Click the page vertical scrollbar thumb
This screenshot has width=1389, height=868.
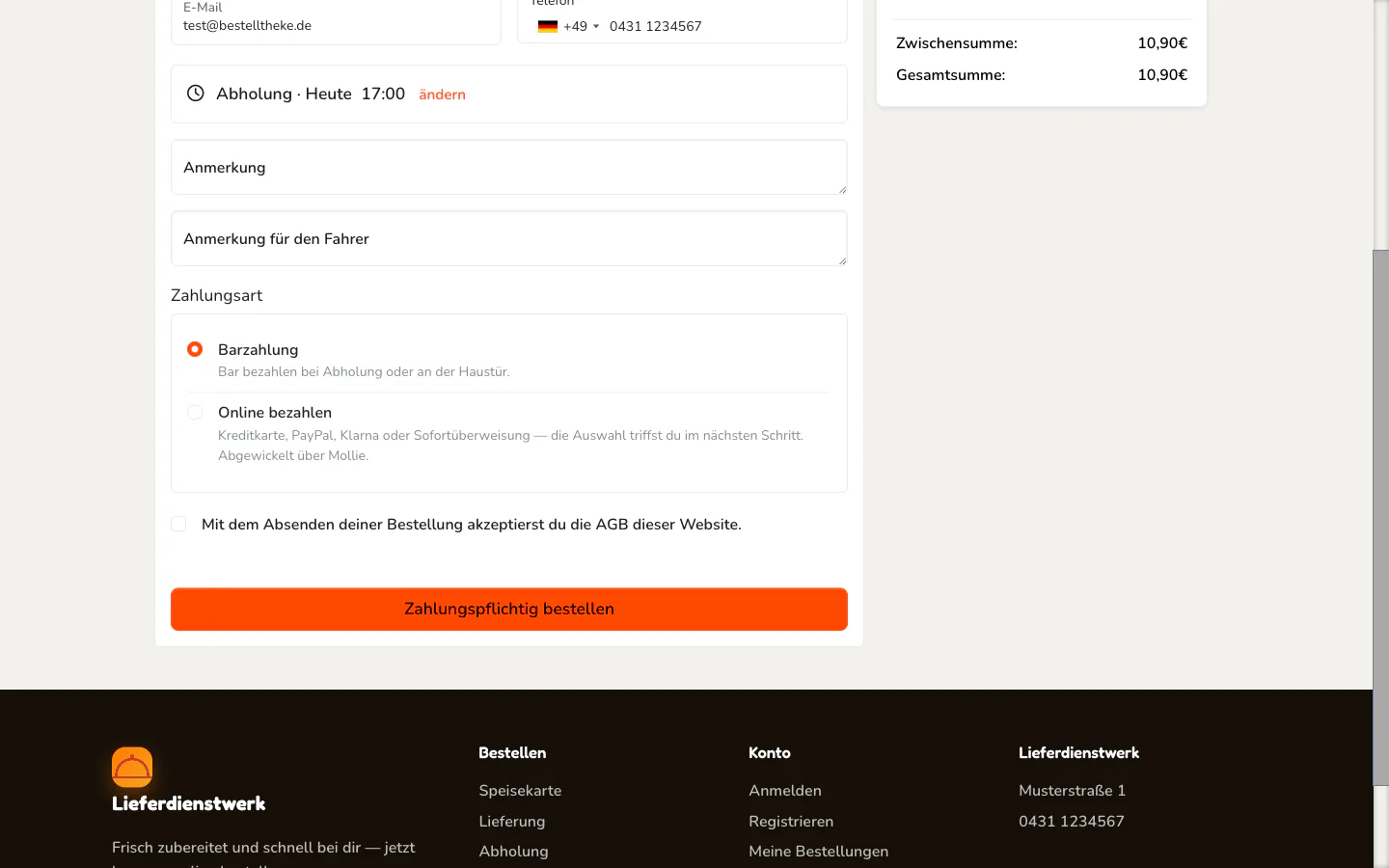coord(1380,518)
